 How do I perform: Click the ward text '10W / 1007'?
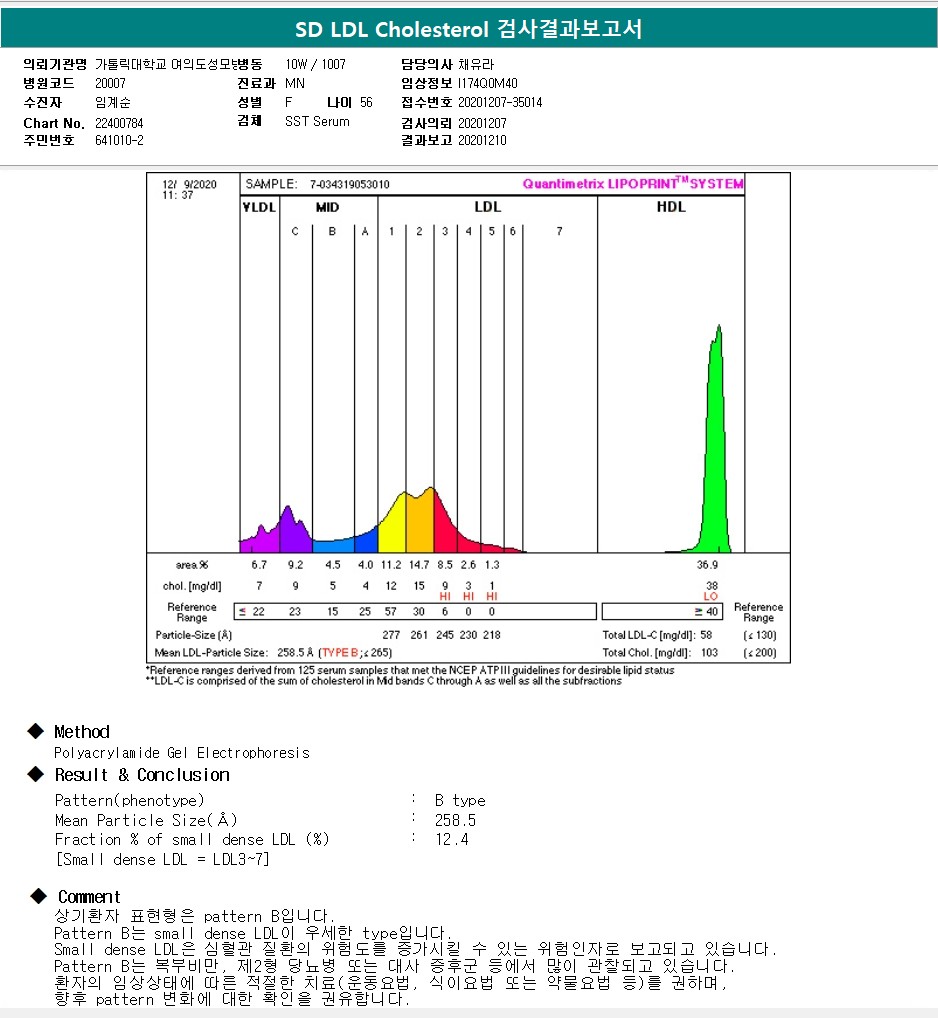(315, 64)
